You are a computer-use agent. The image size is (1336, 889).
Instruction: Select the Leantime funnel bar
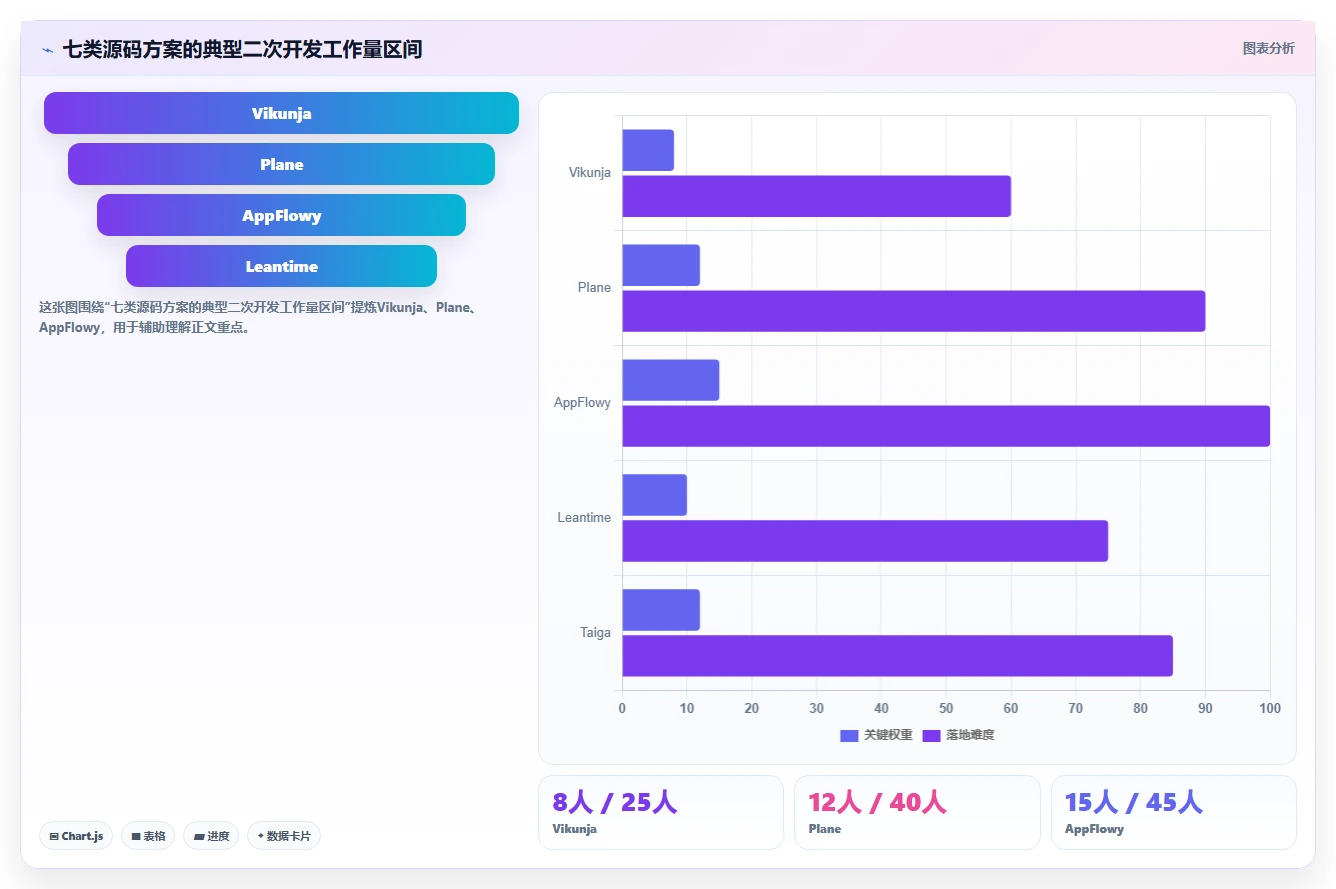[281, 266]
